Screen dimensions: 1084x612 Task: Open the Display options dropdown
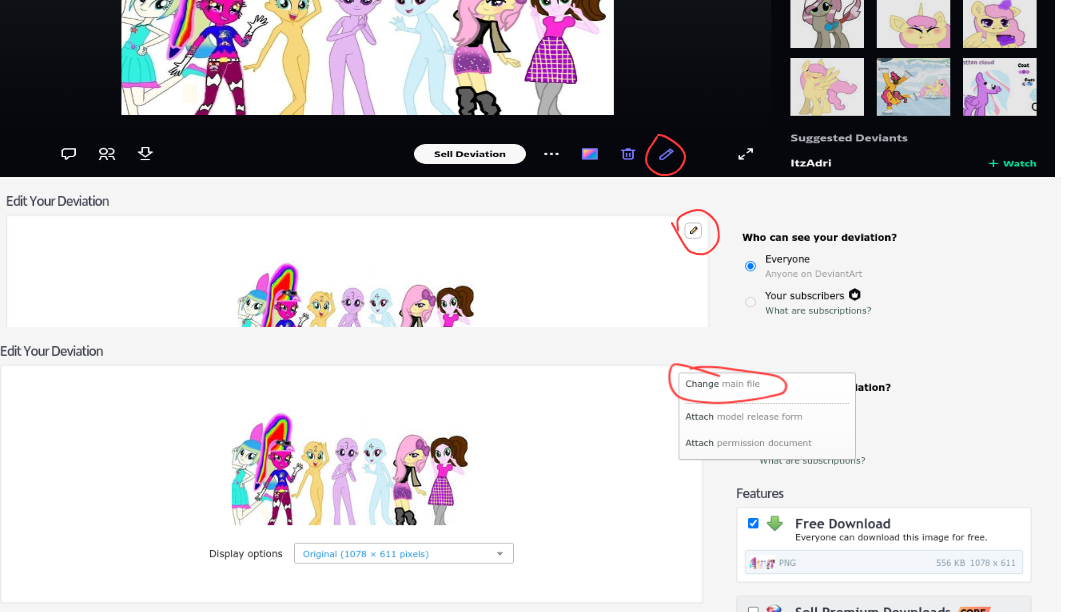pyautogui.click(x=404, y=553)
